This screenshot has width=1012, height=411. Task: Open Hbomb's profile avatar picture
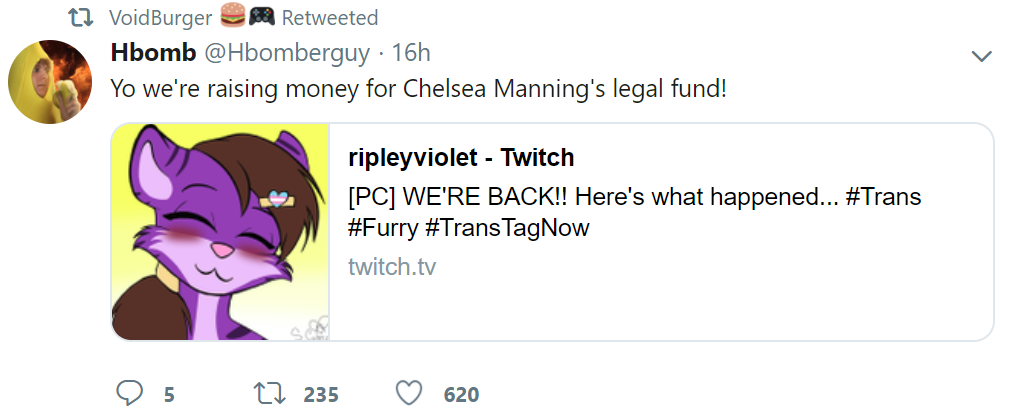50,82
